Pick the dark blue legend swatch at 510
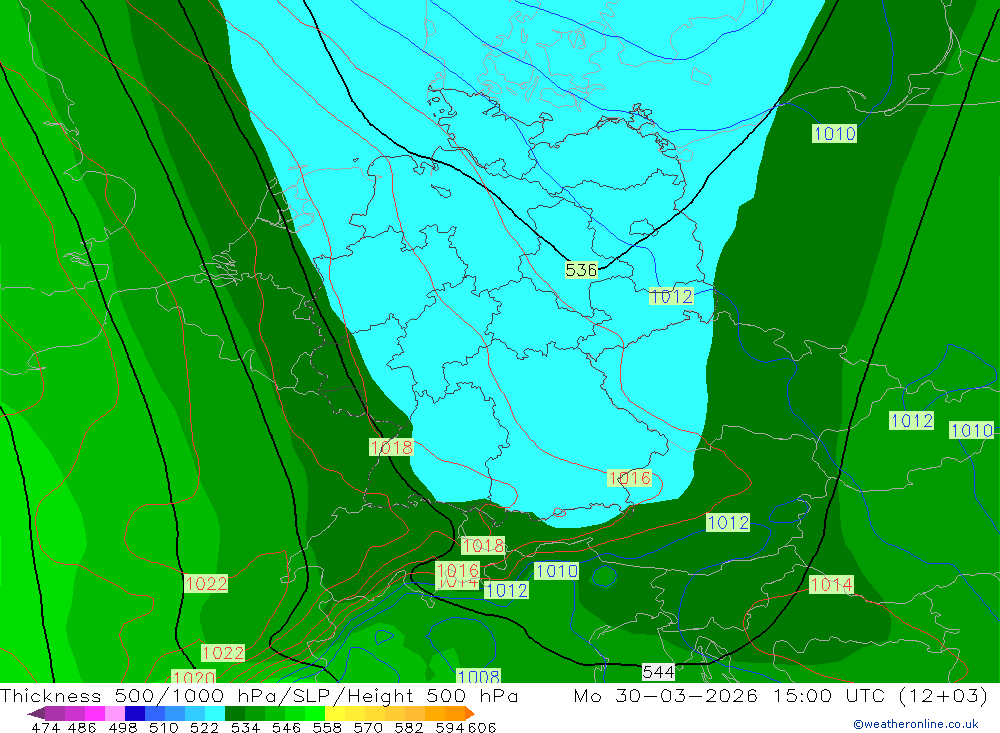The height and width of the screenshot is (733, 1000). [135, 713]
